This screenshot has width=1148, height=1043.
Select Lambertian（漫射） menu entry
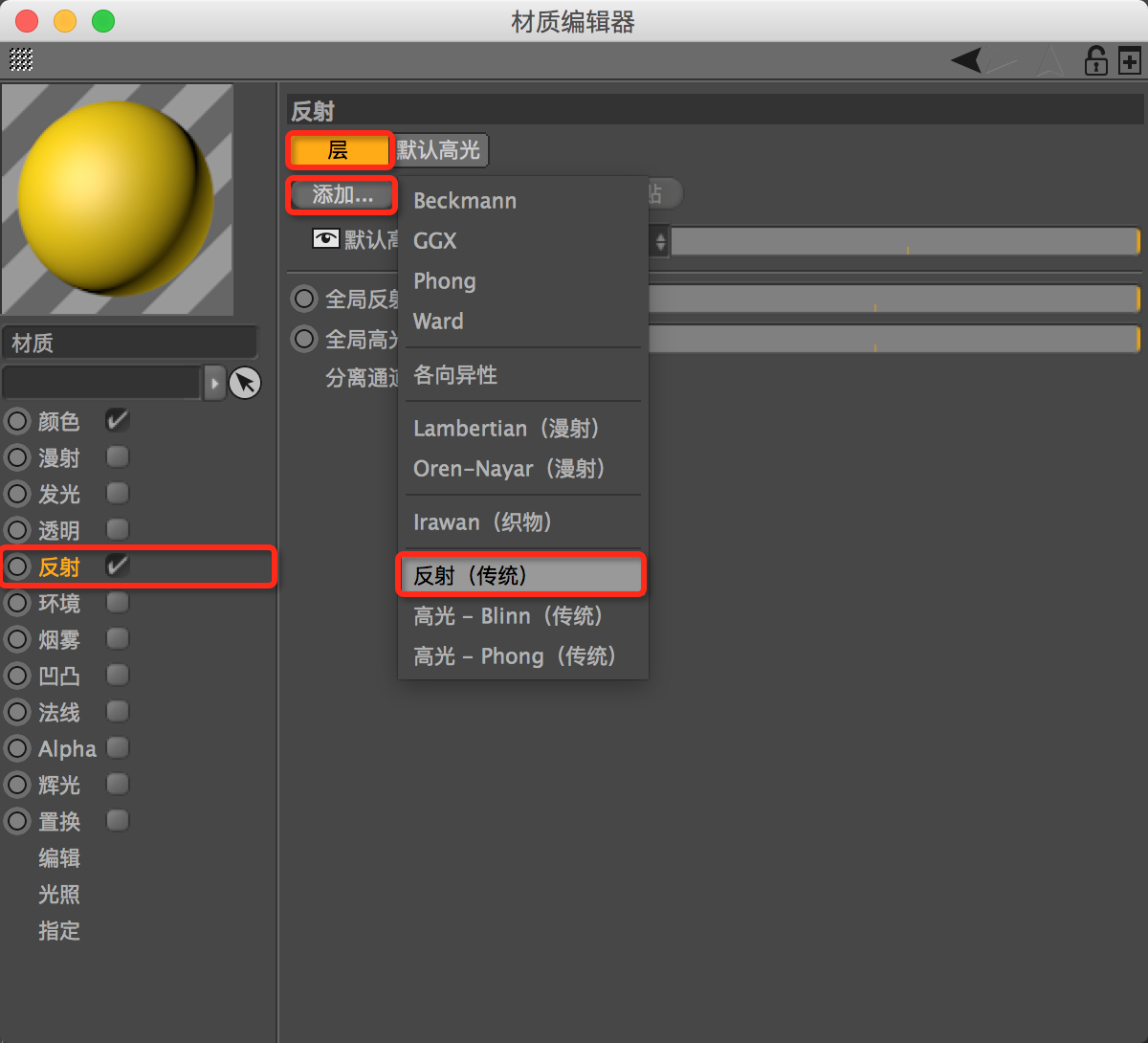coord(522,429)
